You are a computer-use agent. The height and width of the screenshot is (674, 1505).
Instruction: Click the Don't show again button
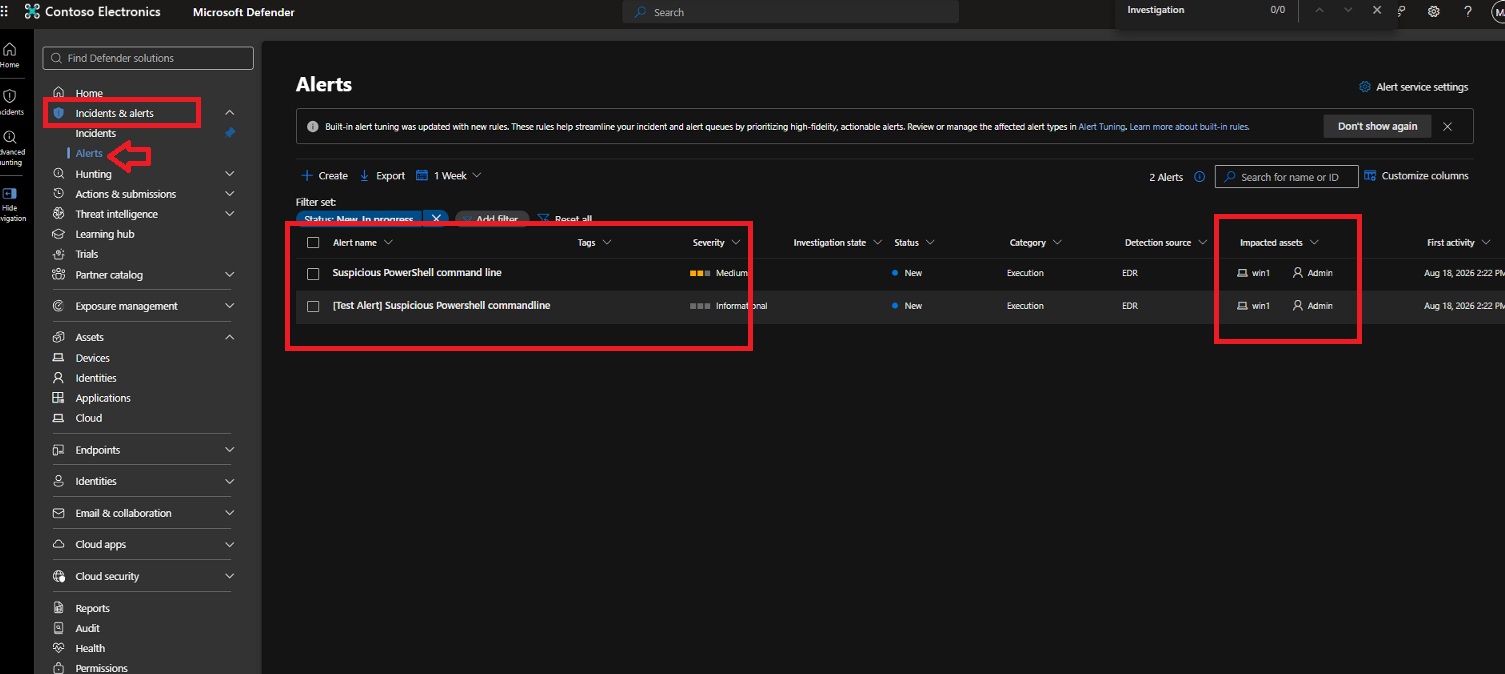point(1377,126)
